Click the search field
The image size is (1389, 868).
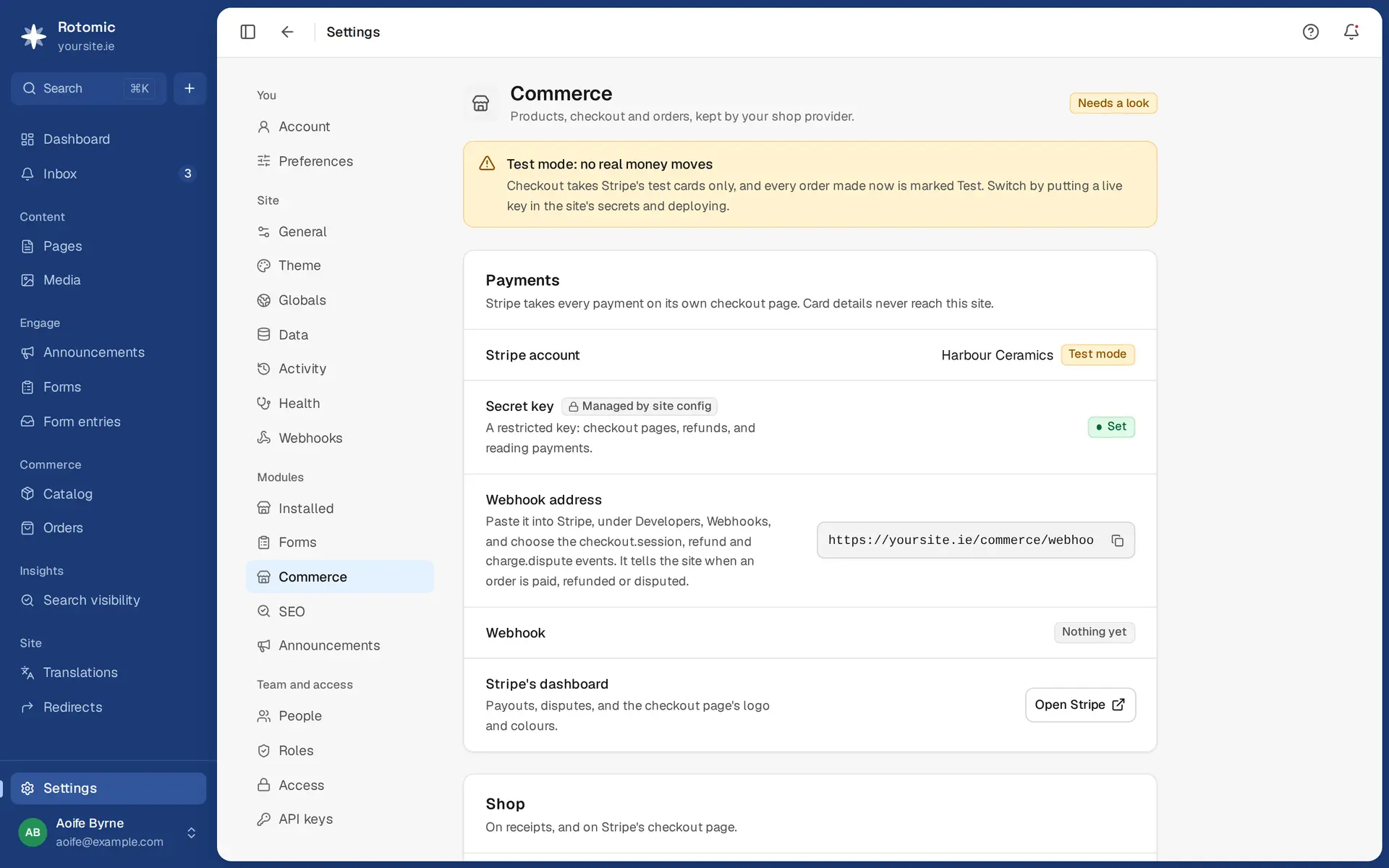point(88,88)
